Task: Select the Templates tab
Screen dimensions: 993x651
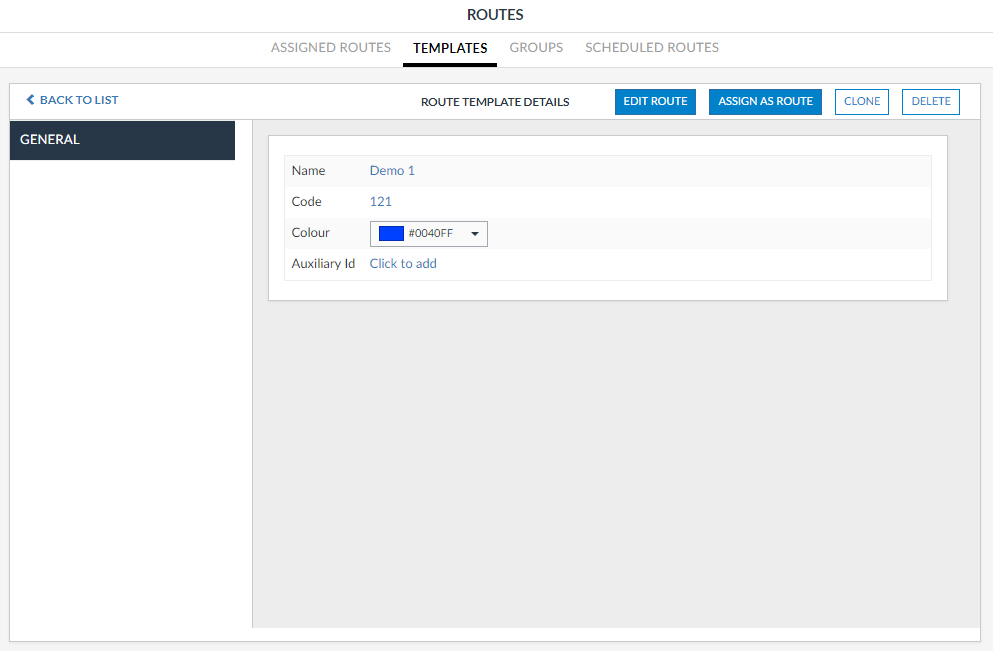Action: 450,48
